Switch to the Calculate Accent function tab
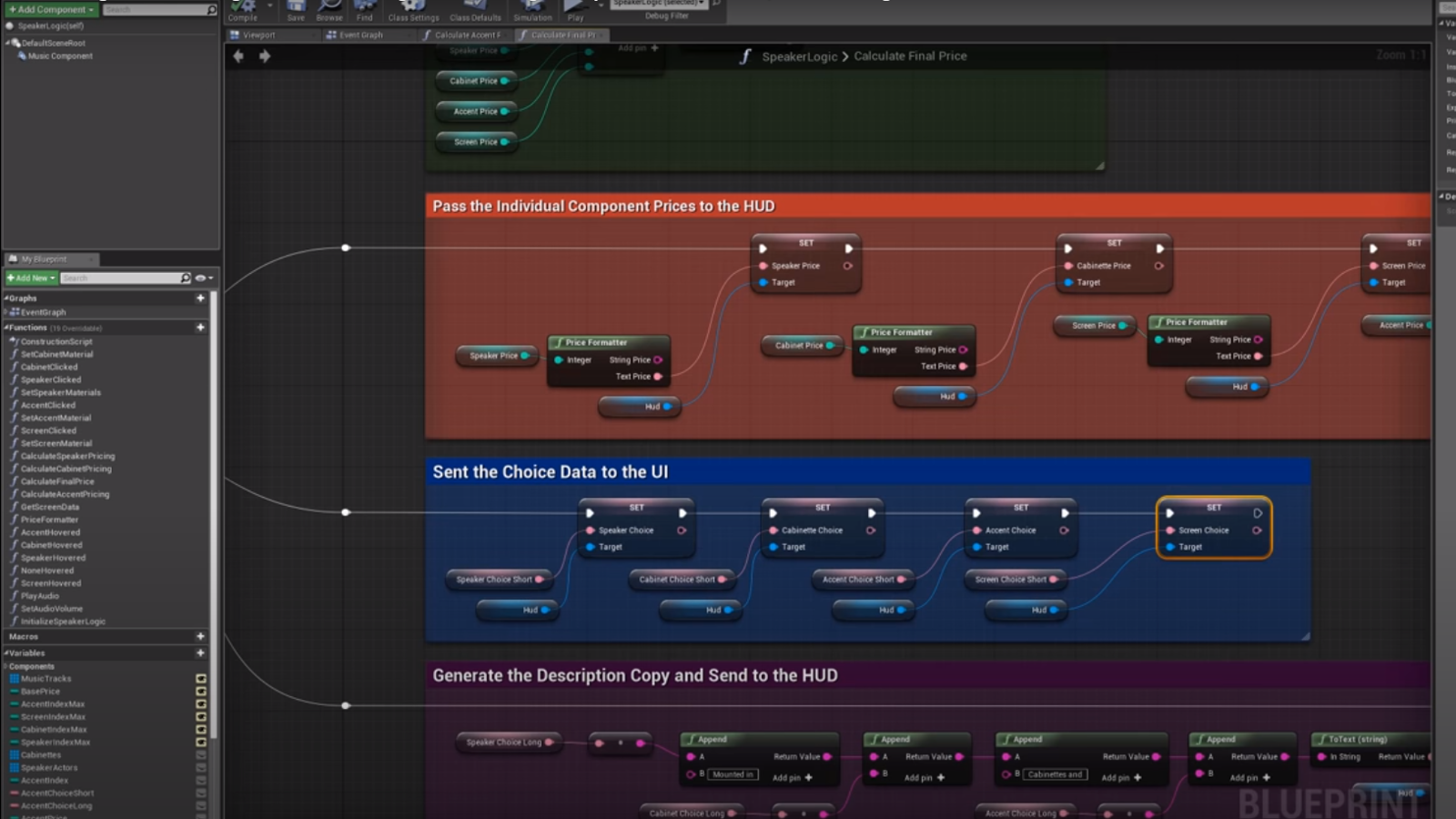This screenshot has width=1456, height=819. coord(464,35)
